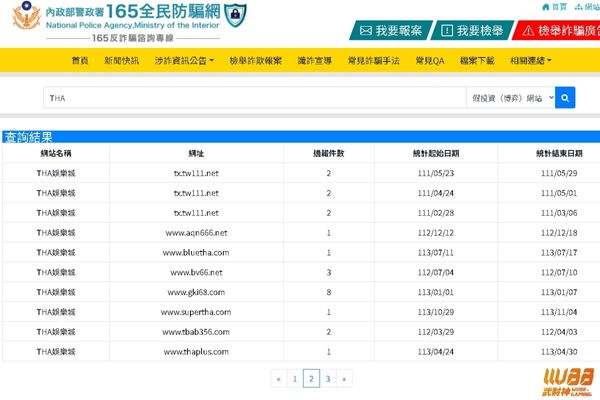Click the start date 112/03/29
Image resolution: width=600 pixels, height=400 pixels.
click(436, 332)
